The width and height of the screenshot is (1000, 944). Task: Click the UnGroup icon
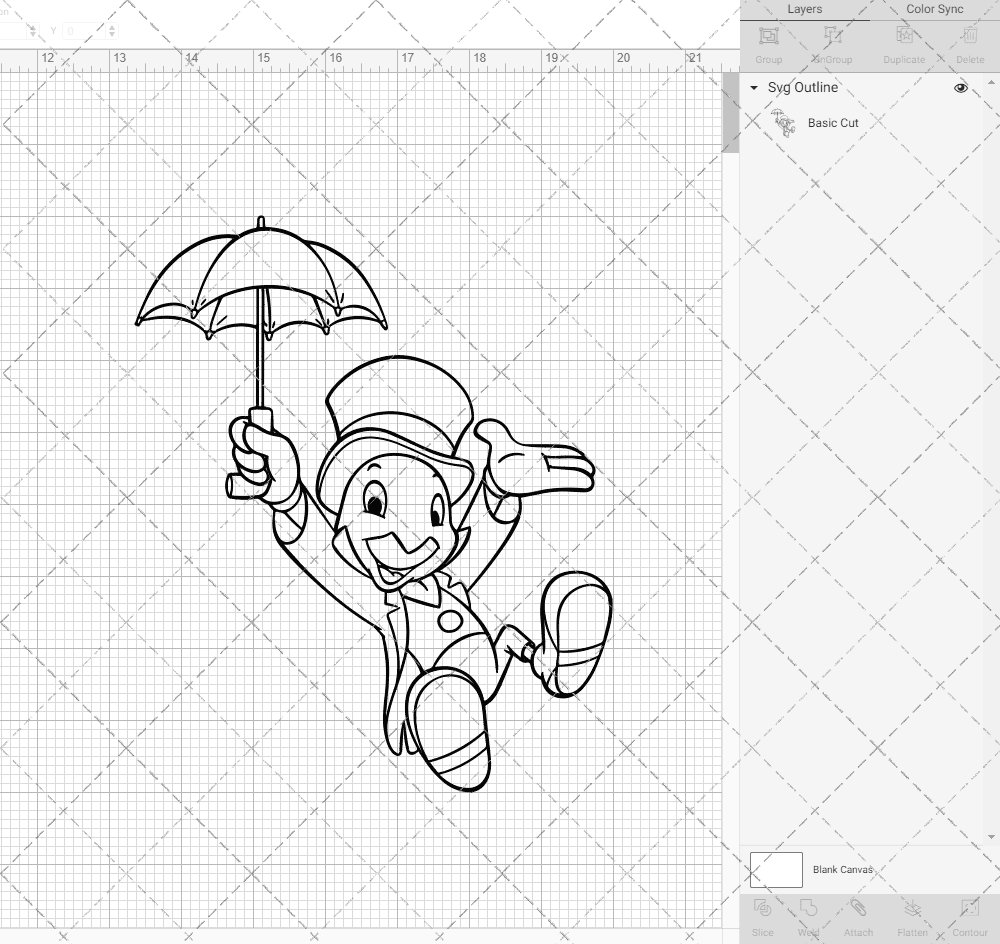833,42
